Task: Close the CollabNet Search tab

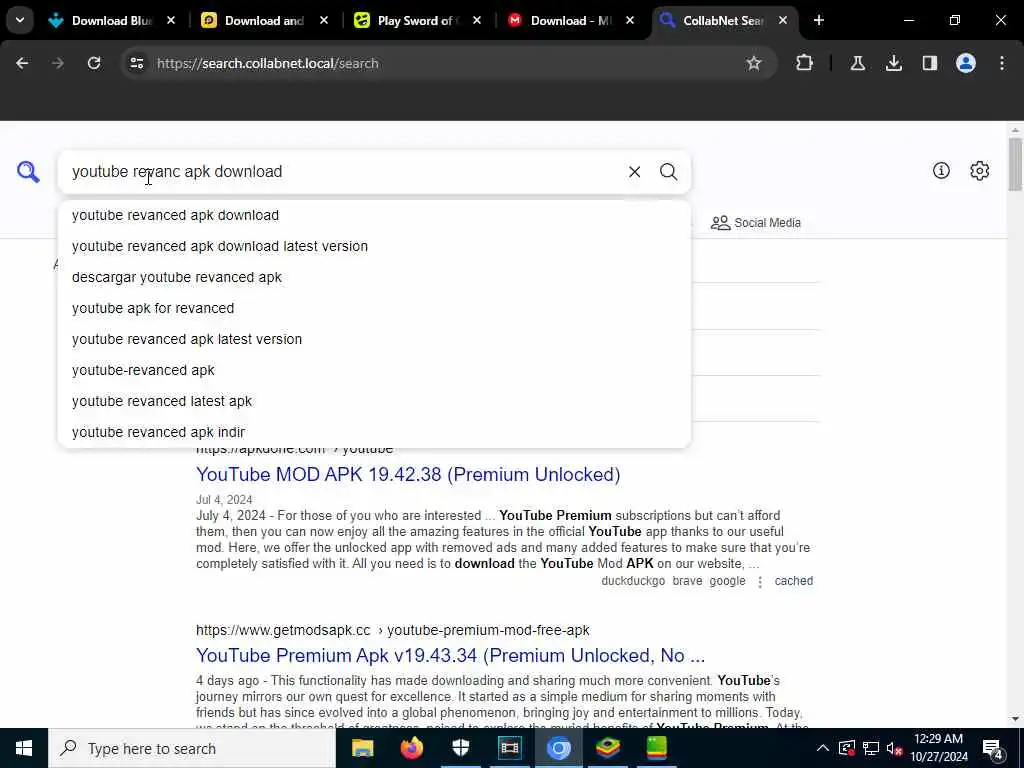Action: 782,20
